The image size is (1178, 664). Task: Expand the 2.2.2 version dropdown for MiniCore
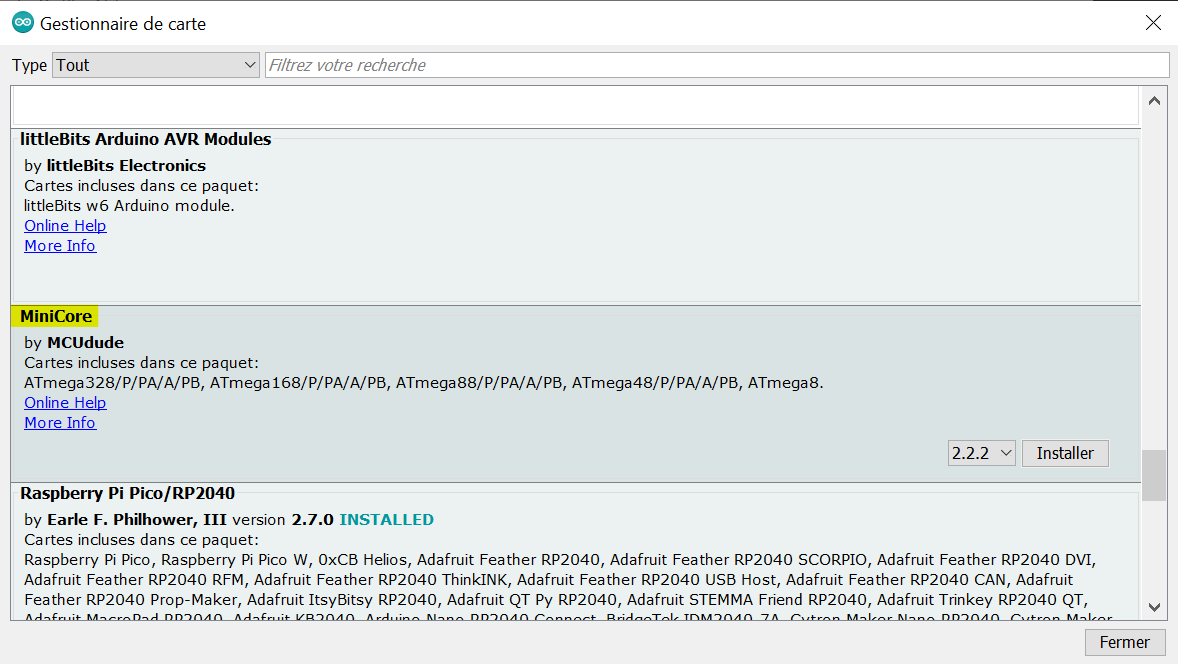982,453
